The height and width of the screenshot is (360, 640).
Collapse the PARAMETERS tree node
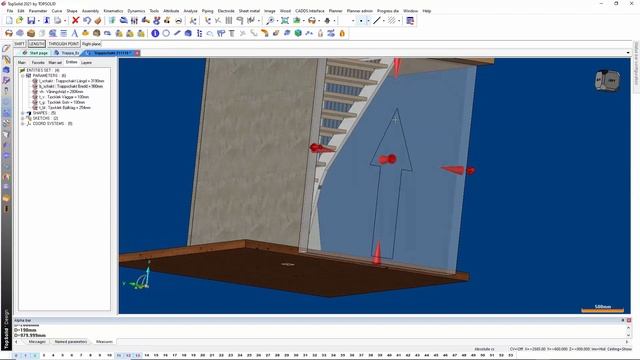[x=23, y=76]
